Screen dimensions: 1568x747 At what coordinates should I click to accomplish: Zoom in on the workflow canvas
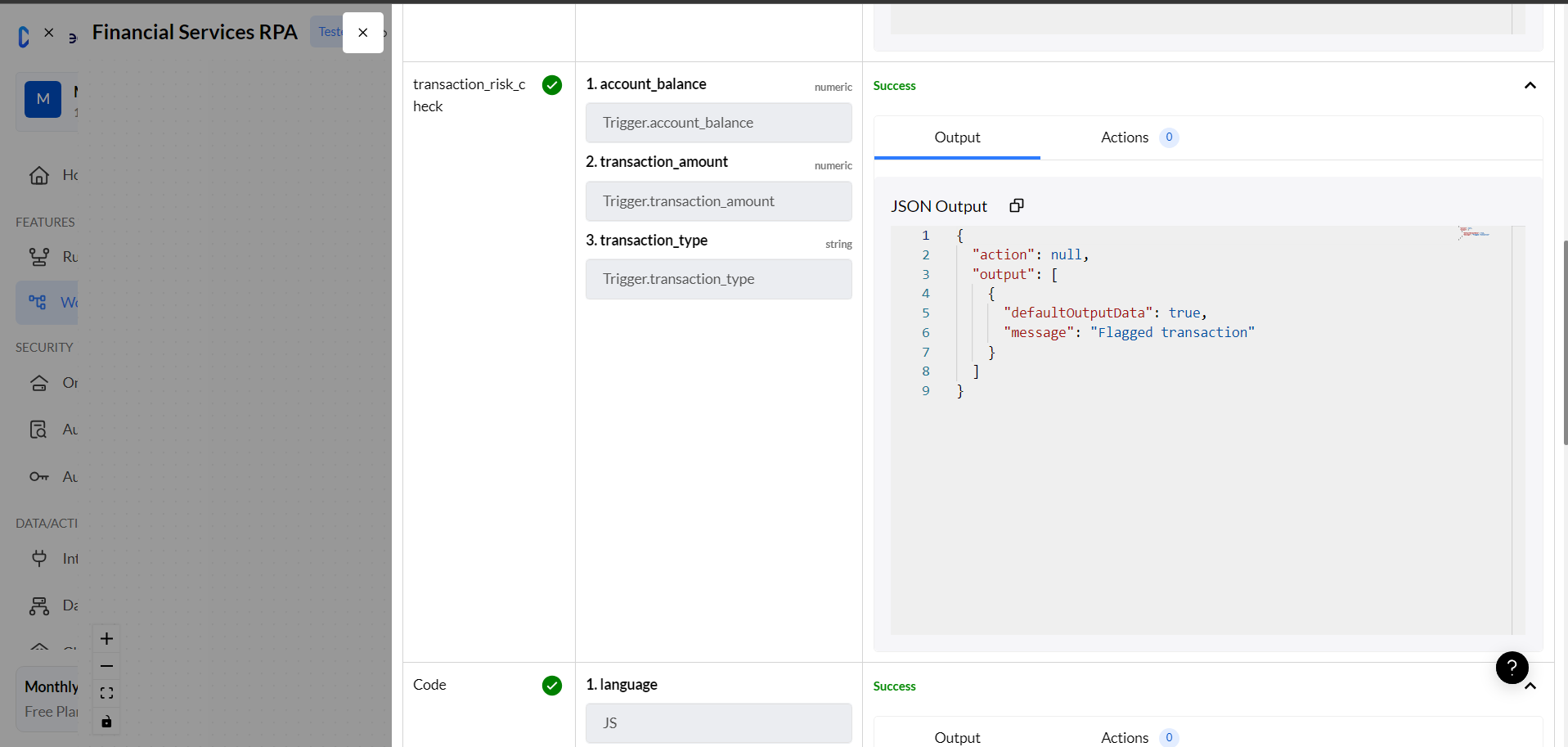[106, 639]
